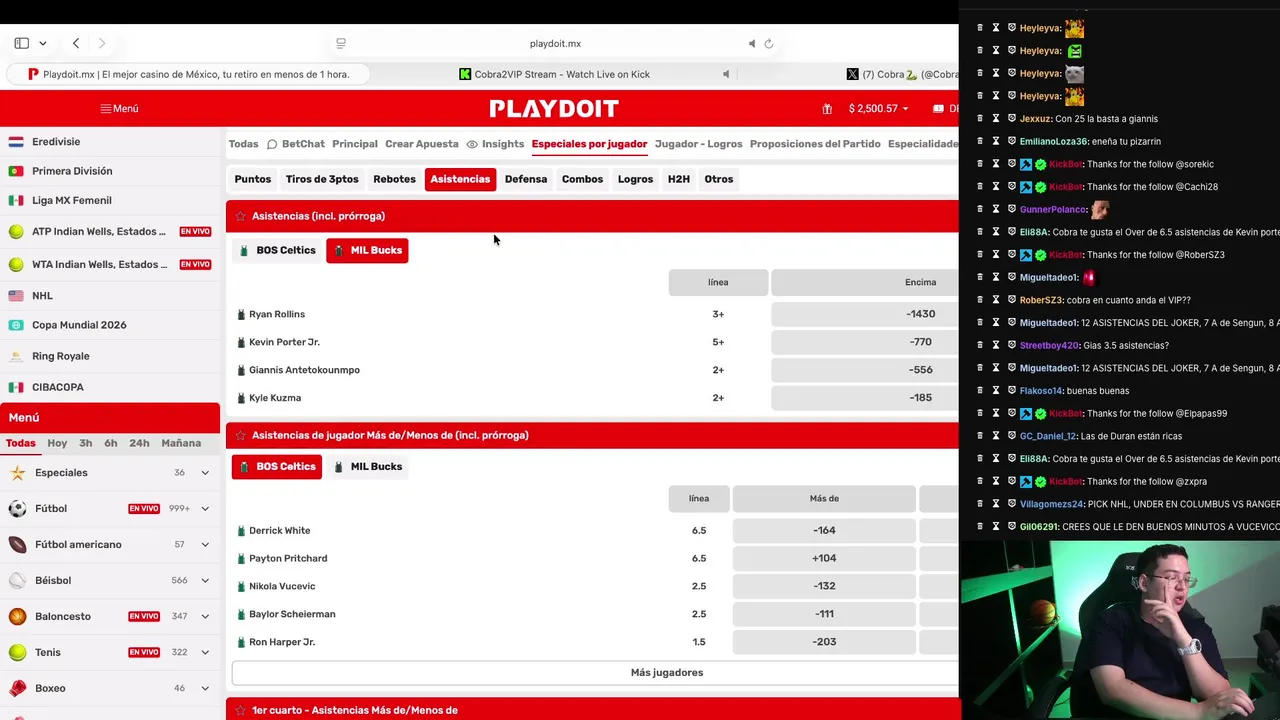Viewport: 1280px width, 720px height.
Task: Switch to the Crear Apuesta tab
Action: [422, 144]
